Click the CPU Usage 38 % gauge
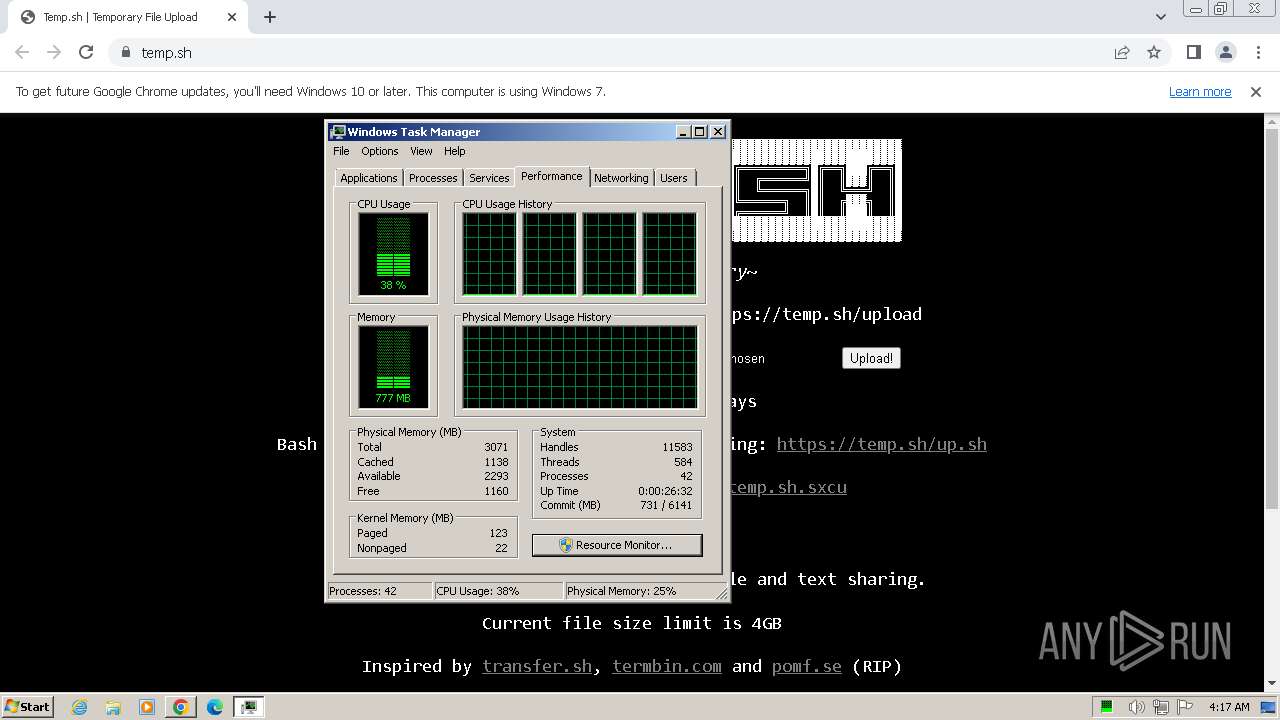The image size is (1280, 720). [393, 254]
